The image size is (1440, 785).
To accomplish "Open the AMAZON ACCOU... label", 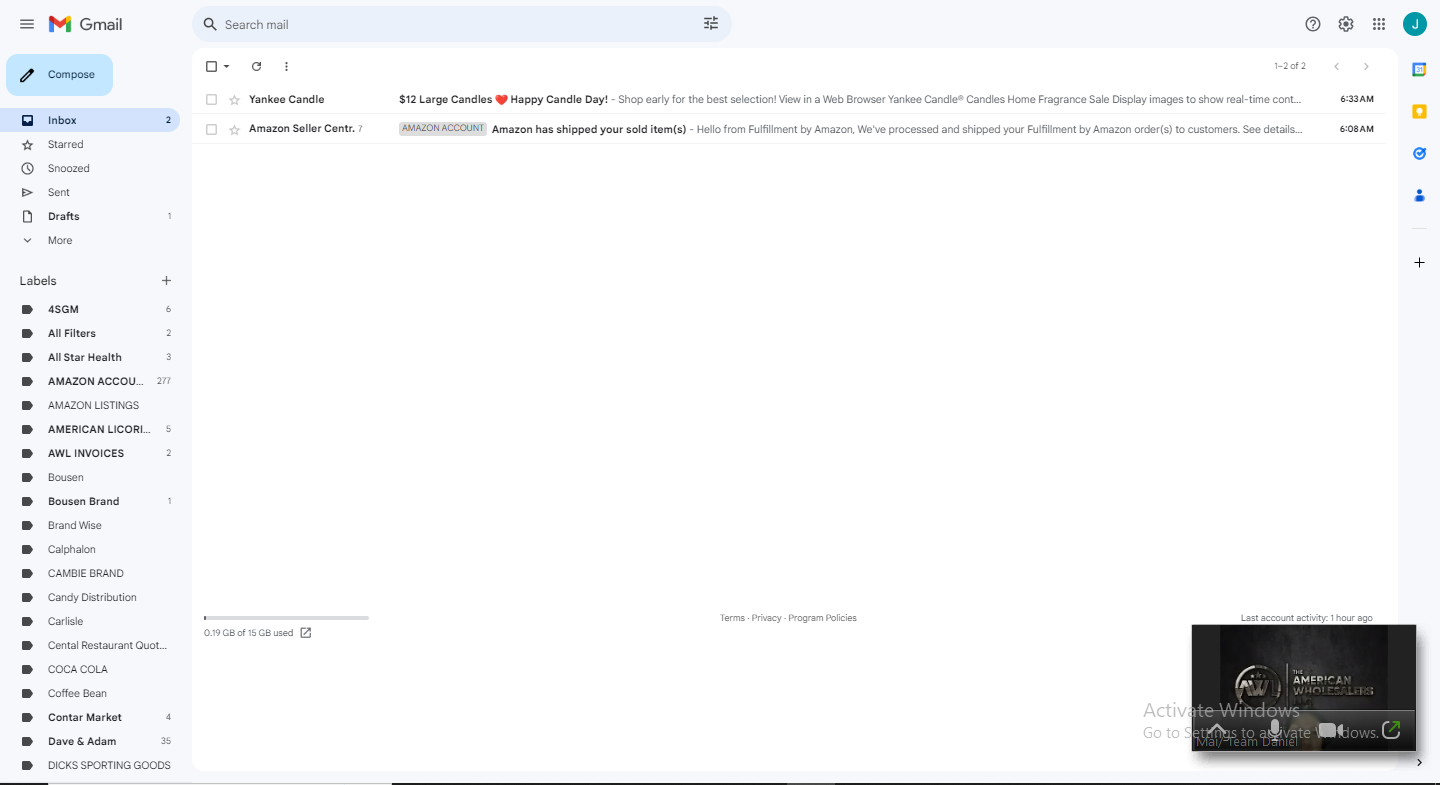I will 90,381.
